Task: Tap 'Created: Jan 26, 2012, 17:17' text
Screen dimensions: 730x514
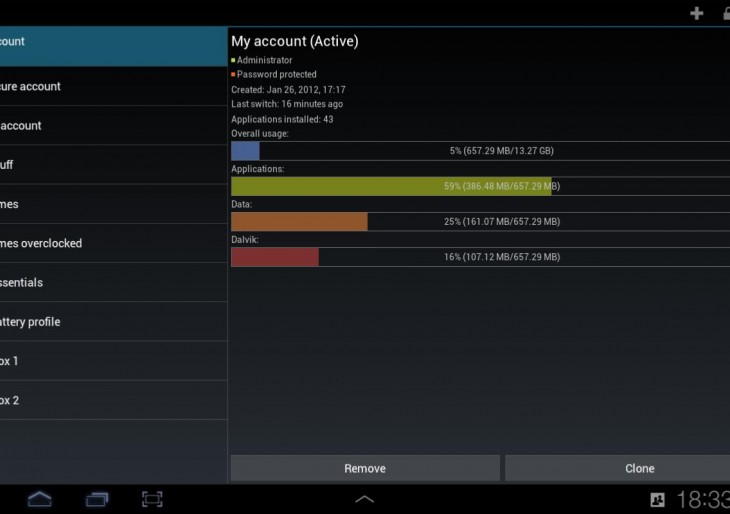Action: (x=288, y=89)
